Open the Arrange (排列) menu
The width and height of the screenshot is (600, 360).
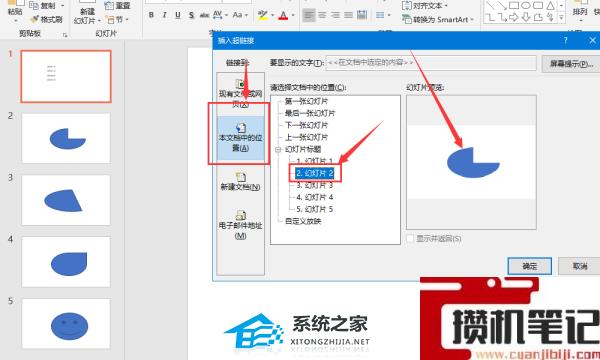580,12
